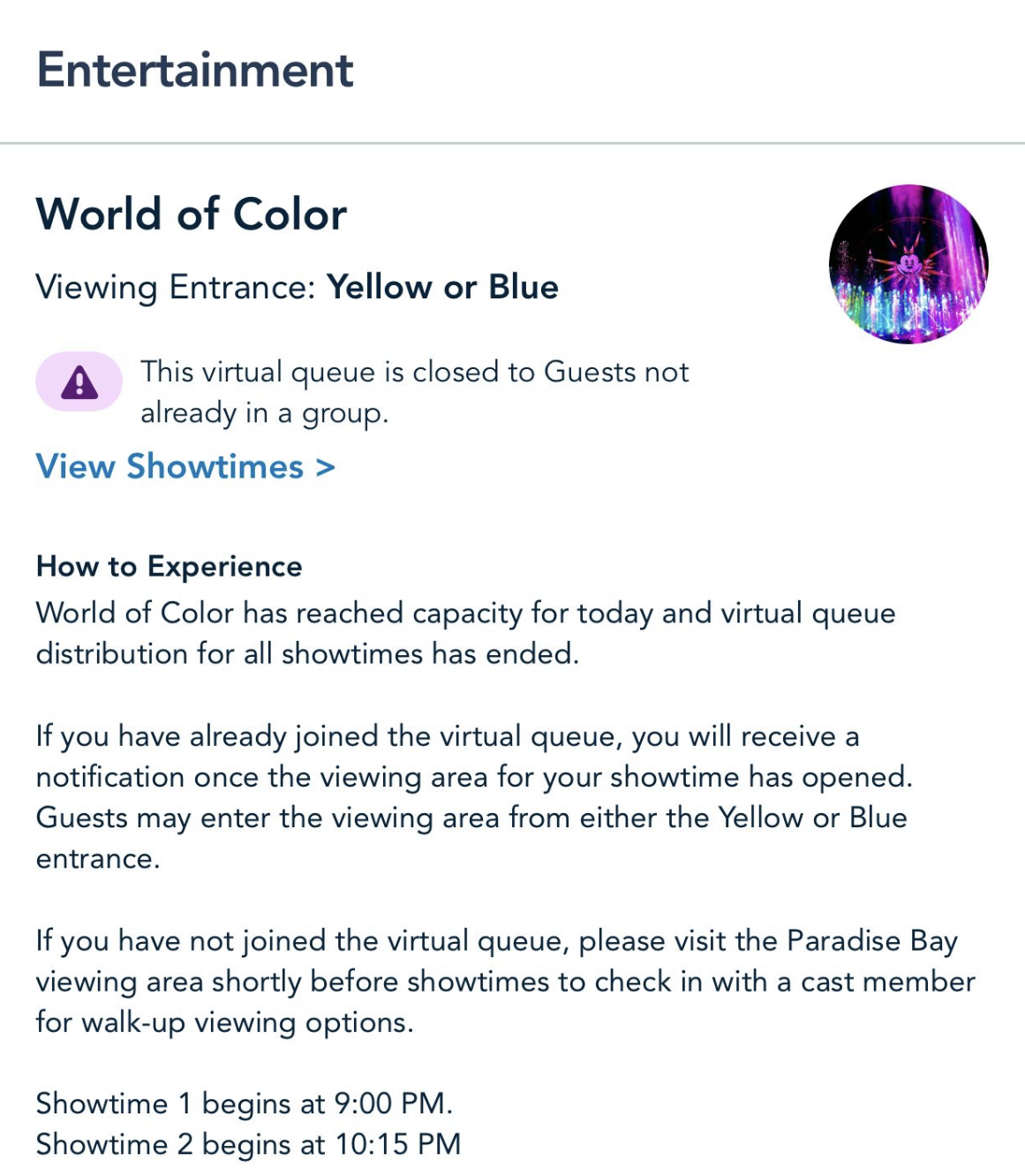Click the phrase 'distribution for all showtimes has ended'
The image size is (1025, 1176).
click(307, 654)
